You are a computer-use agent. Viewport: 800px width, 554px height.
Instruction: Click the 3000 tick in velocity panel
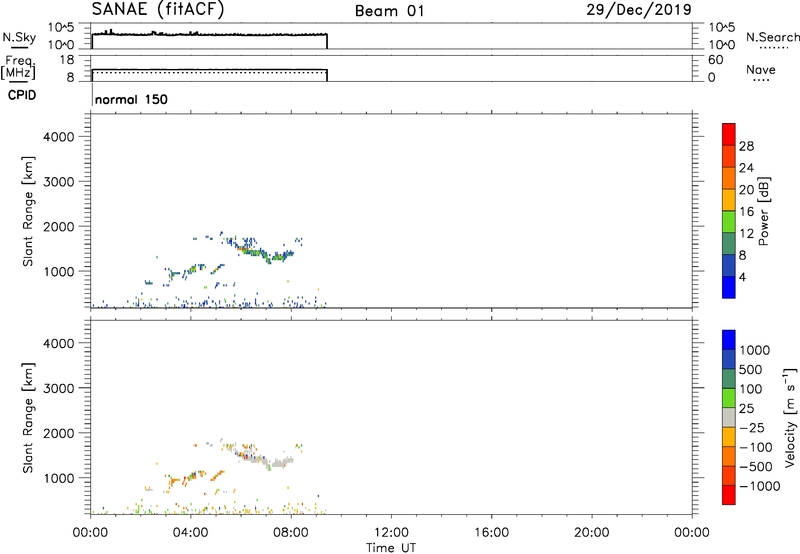click(59, 388)
